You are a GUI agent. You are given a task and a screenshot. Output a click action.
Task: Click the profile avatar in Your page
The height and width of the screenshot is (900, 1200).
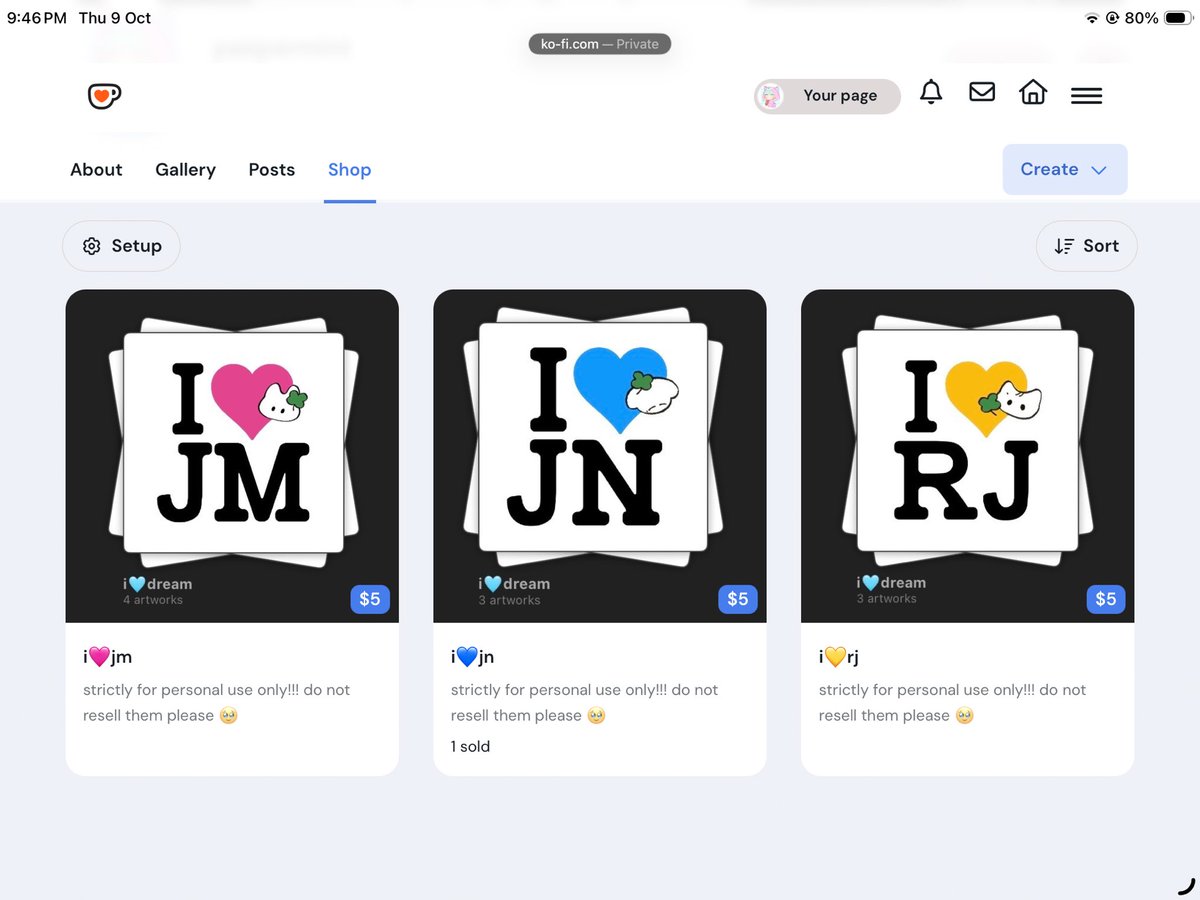772,96
